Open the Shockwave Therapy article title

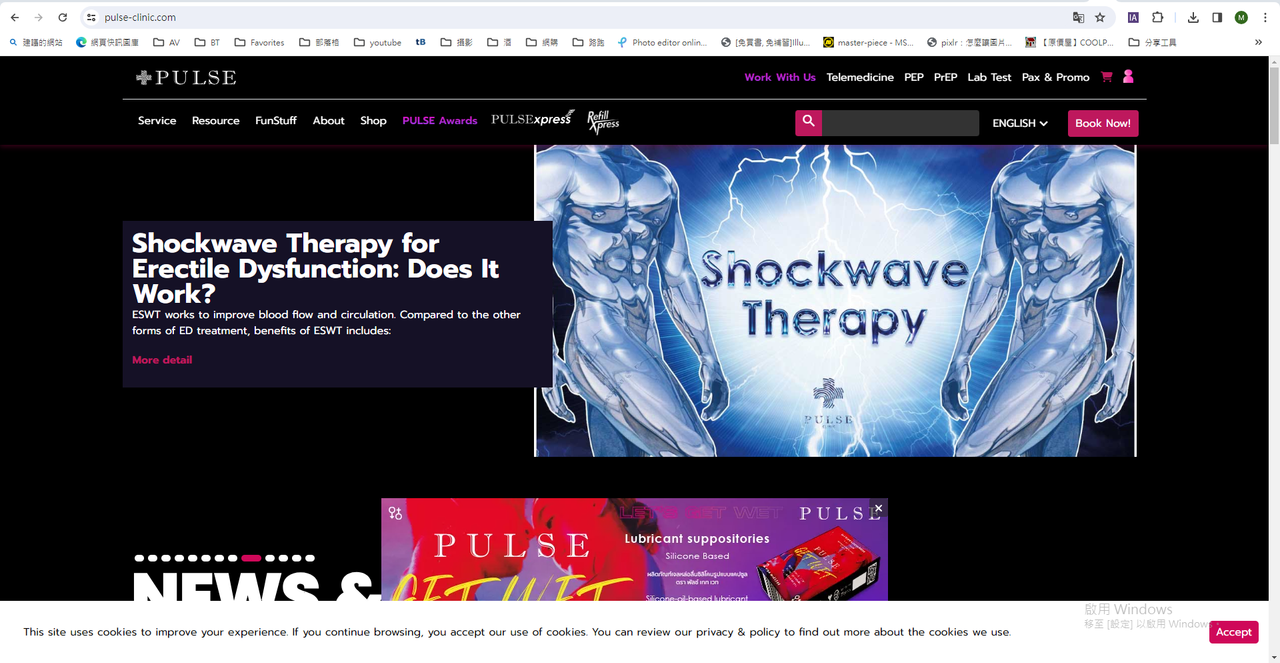pos(316,268)
